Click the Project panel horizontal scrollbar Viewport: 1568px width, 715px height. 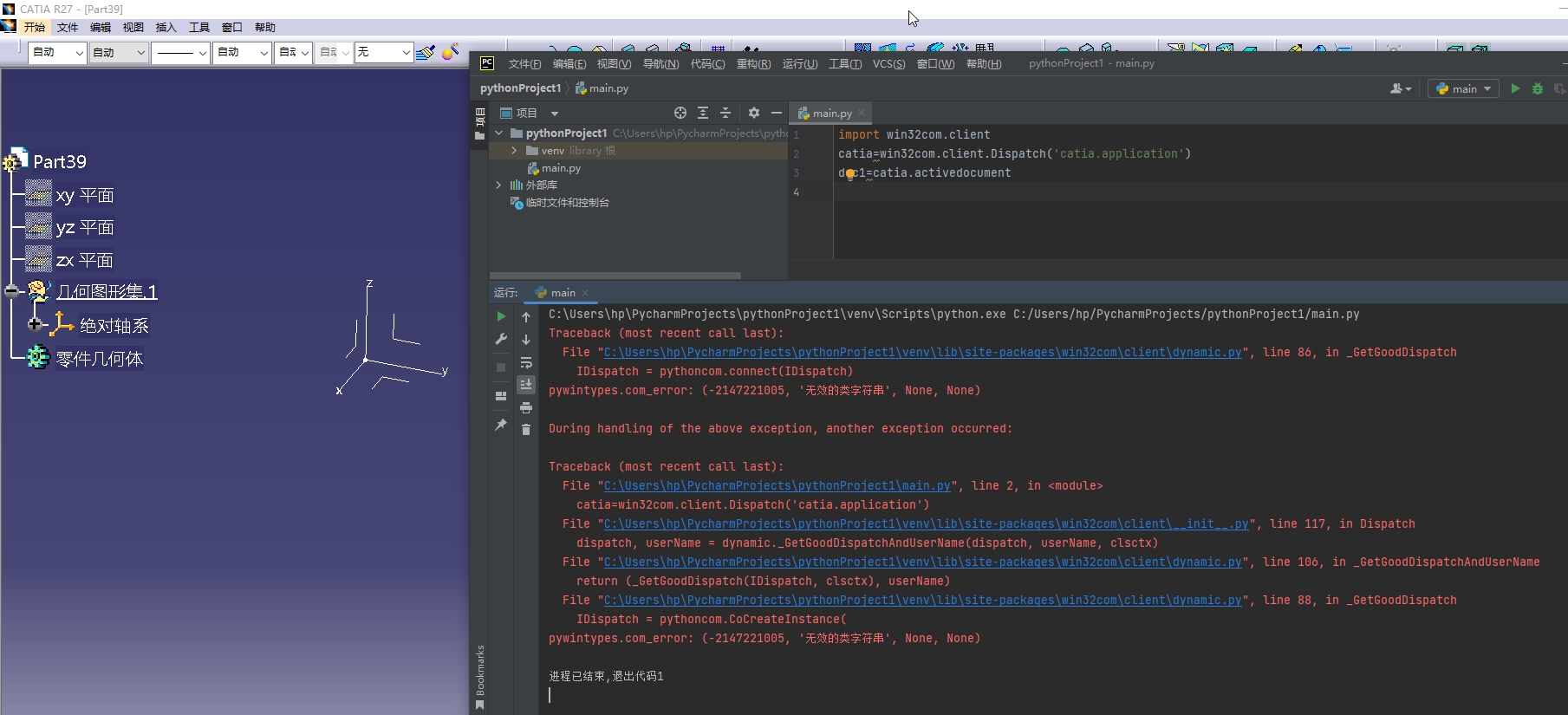(615, 276)
